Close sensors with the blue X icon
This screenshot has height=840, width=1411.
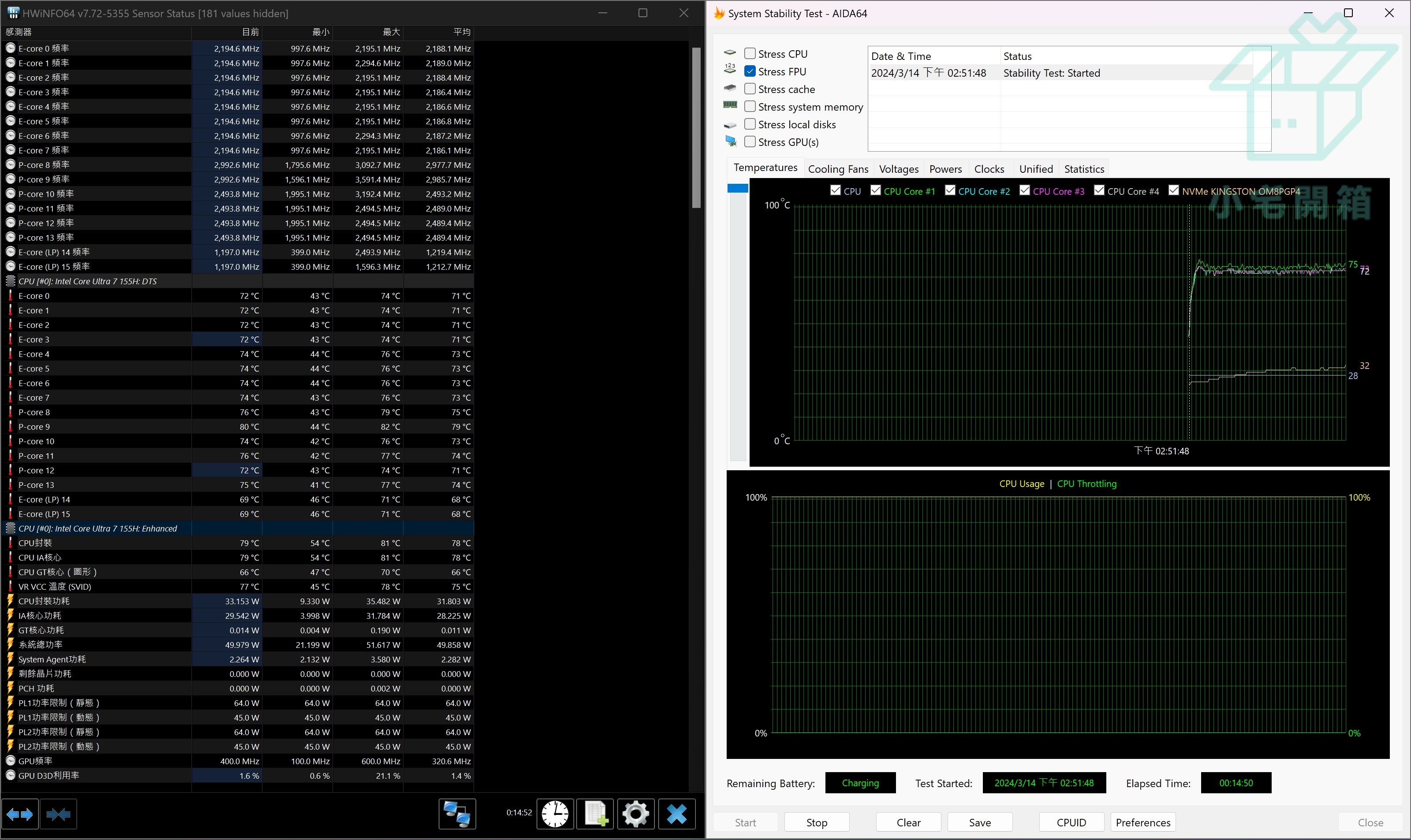[677, 814]
